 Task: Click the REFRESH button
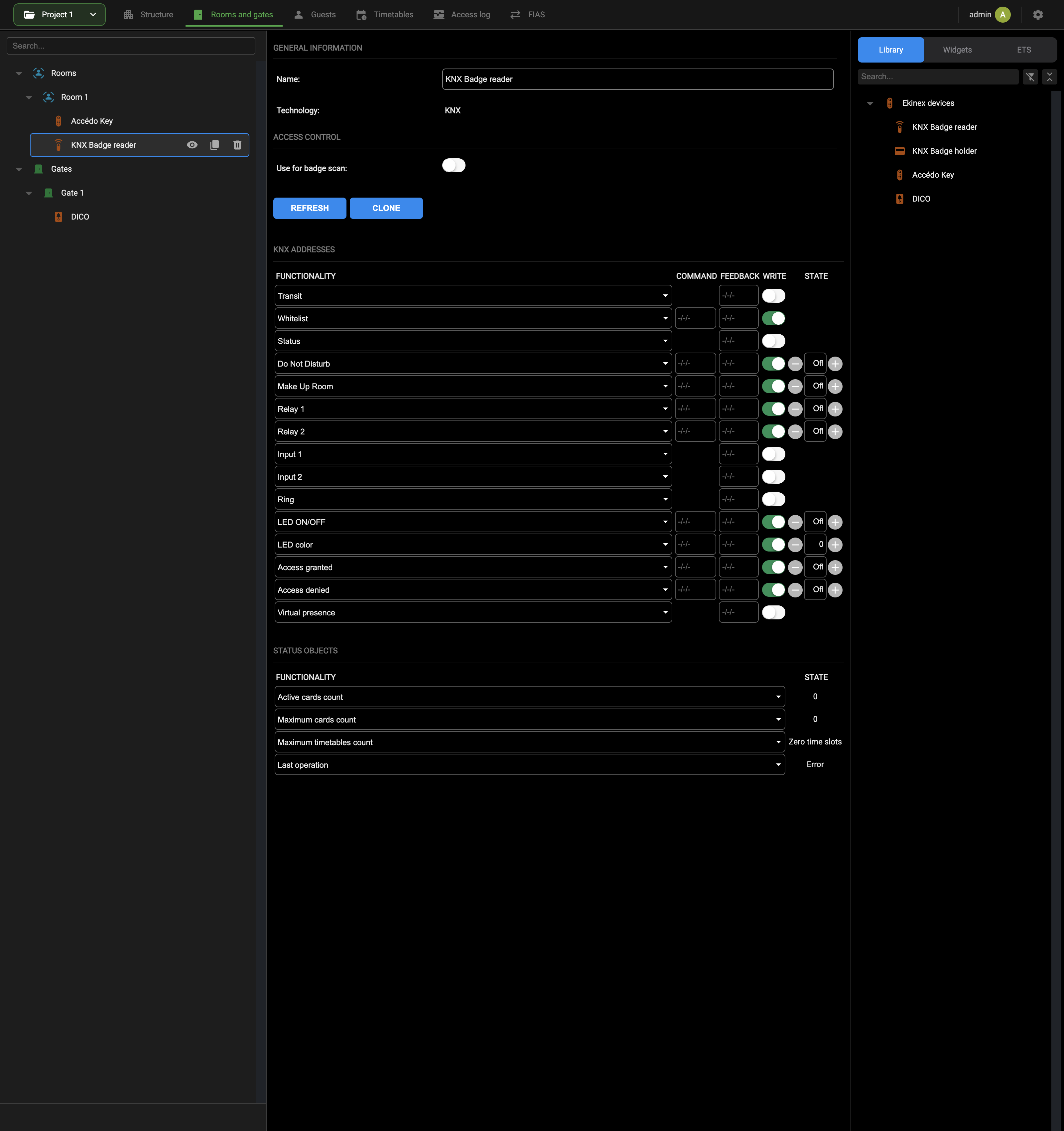click(309, 208)
